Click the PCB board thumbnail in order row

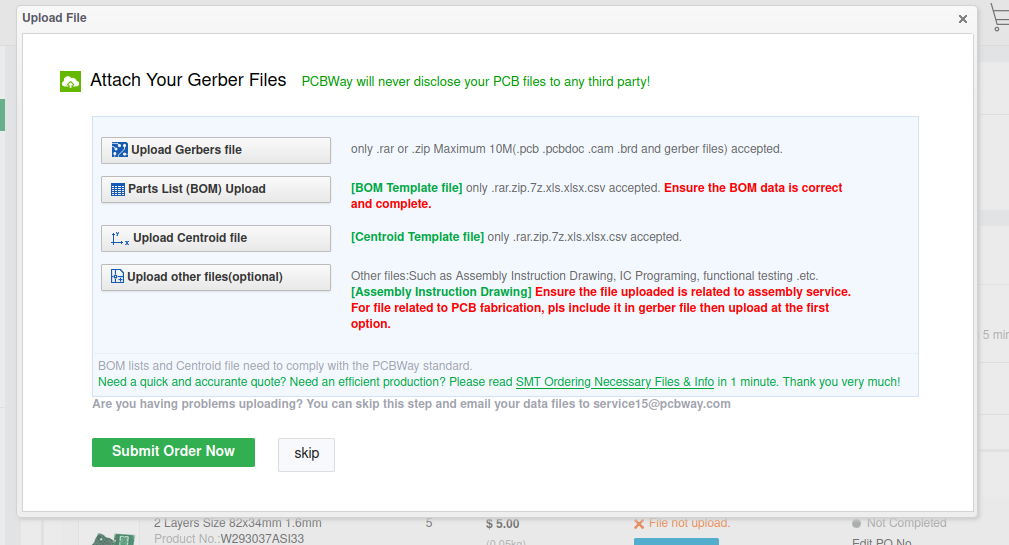click(x=112, y=538)
